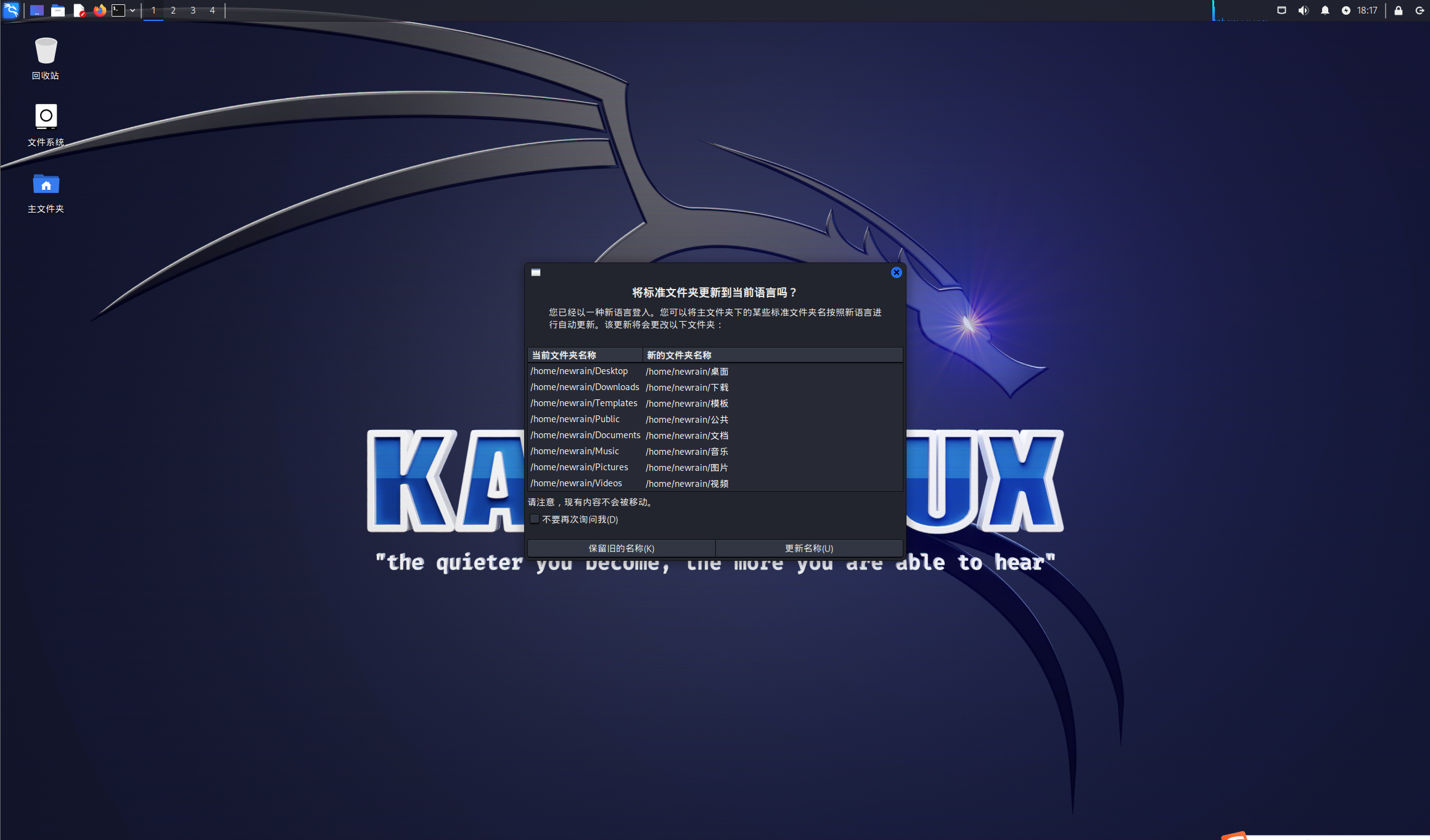
Task: Select the 回收站 trash desktop icon
Action: [46, 59]
